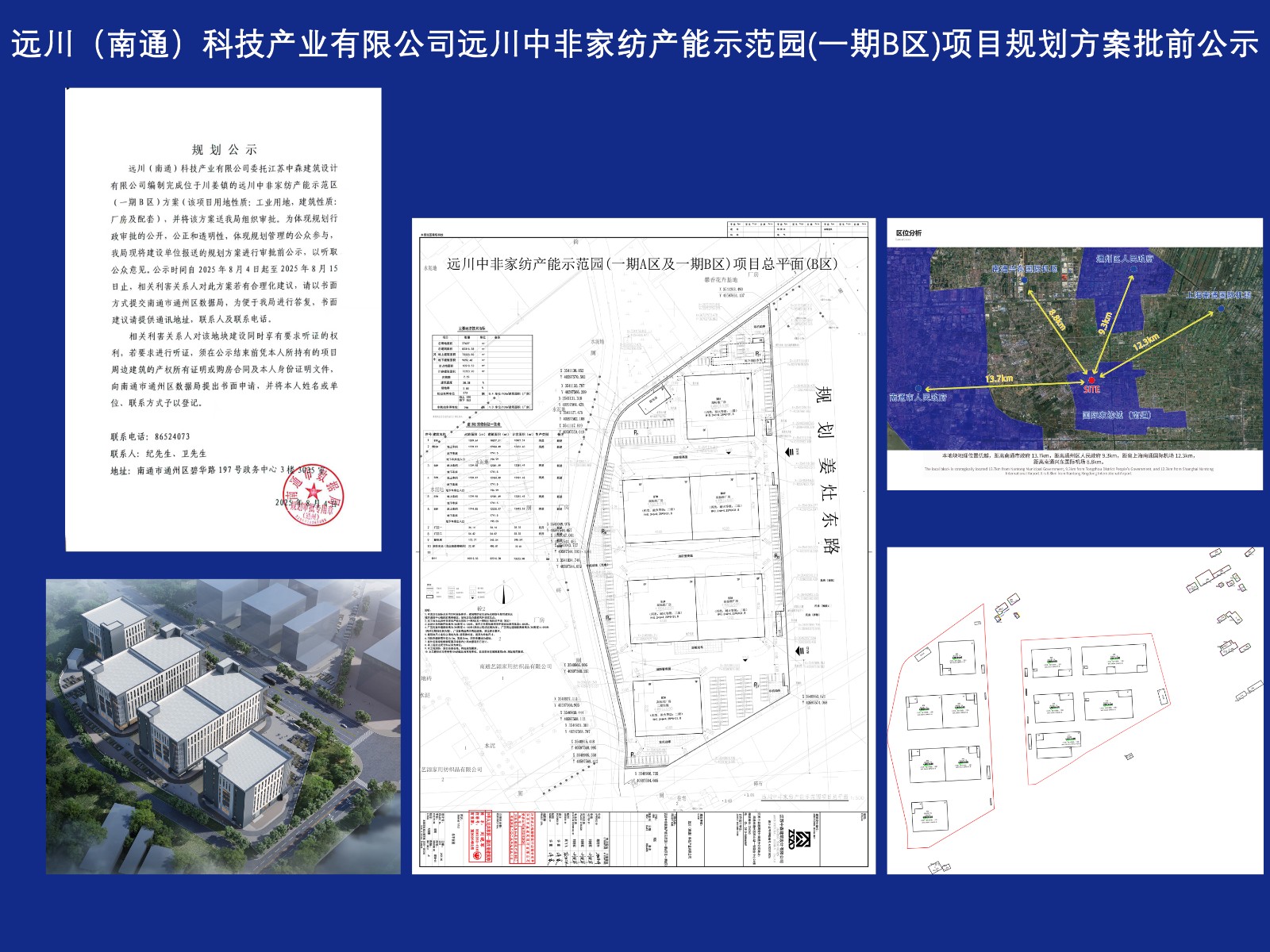Click the phone number 86524073
Screen dimensions: 1270x952
(x=172, y=436)
